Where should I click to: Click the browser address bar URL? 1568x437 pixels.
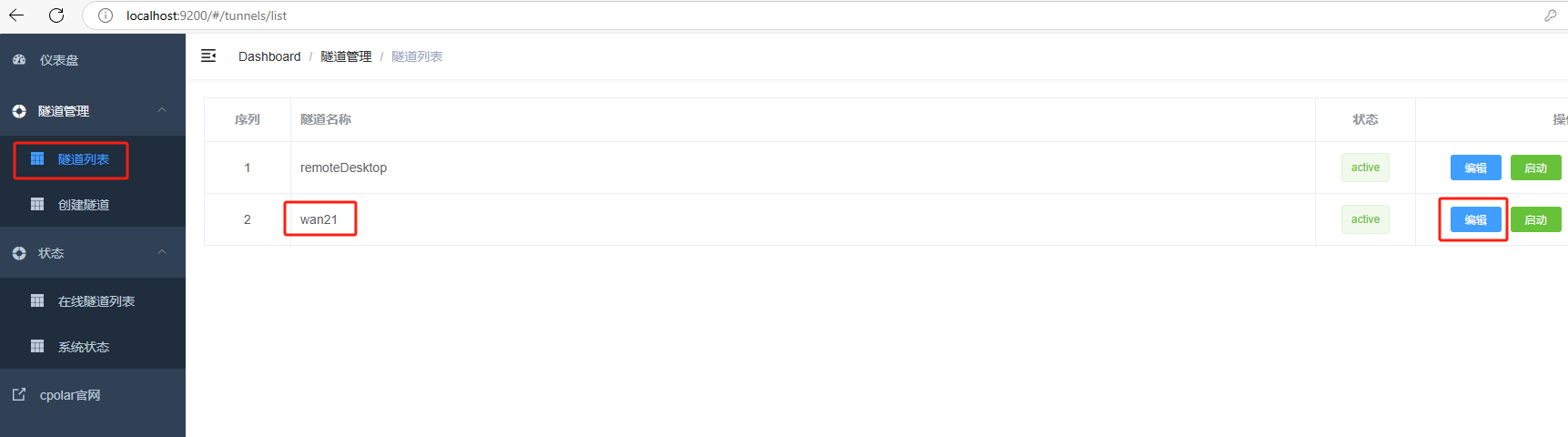tap(207, 15)
